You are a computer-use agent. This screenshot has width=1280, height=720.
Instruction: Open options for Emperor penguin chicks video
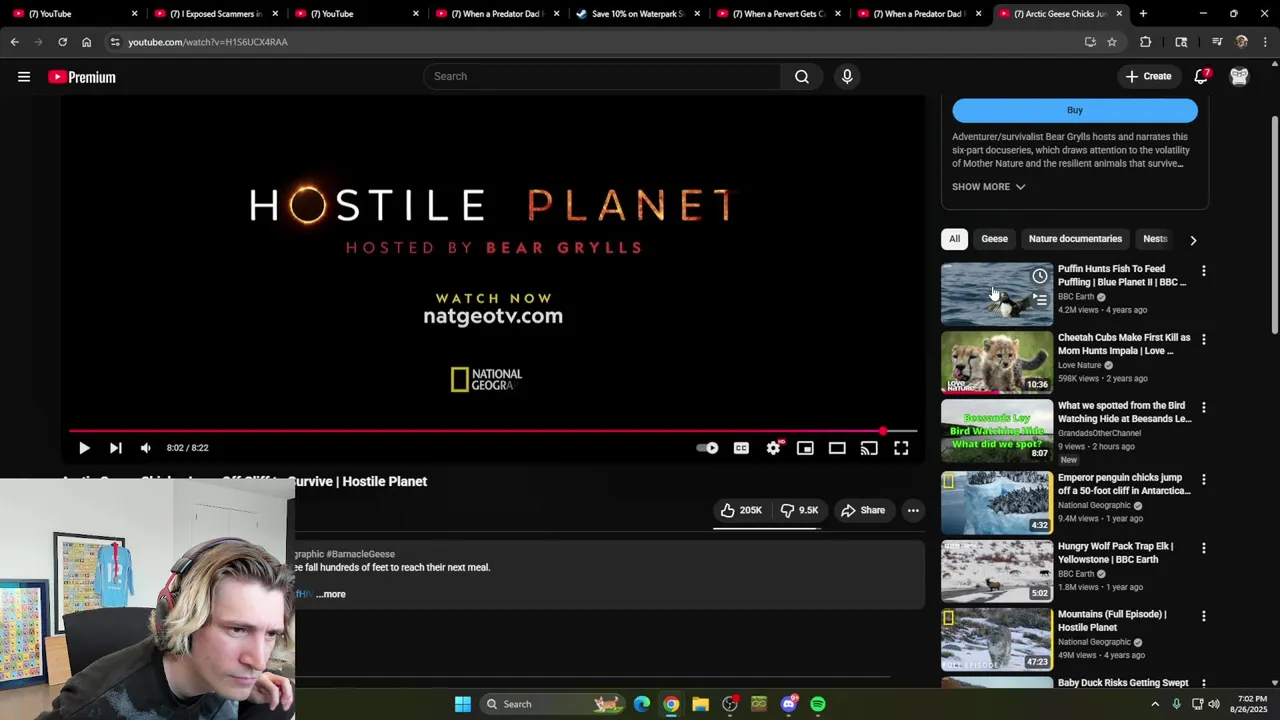[x=1204, y=479]
